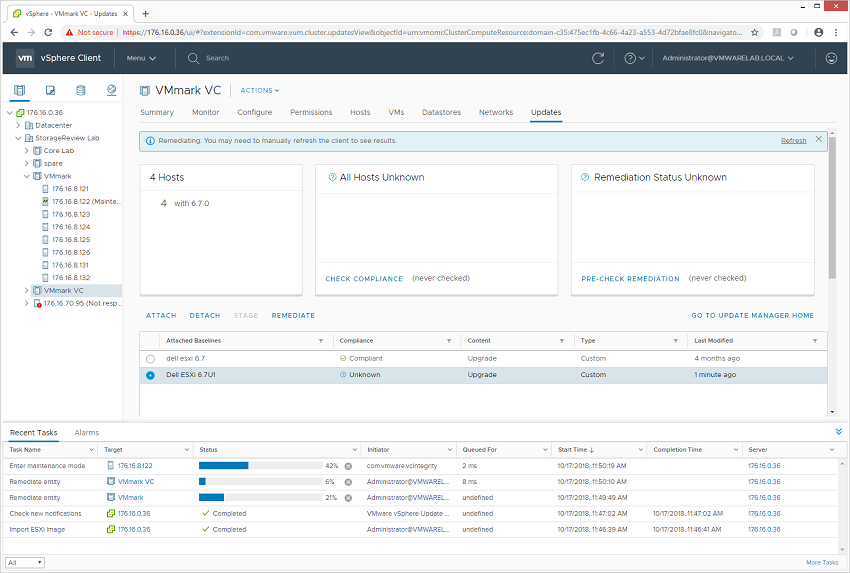The image size is (850, 573).
Task: Open the Networking view icon
Action: point(111,90)
